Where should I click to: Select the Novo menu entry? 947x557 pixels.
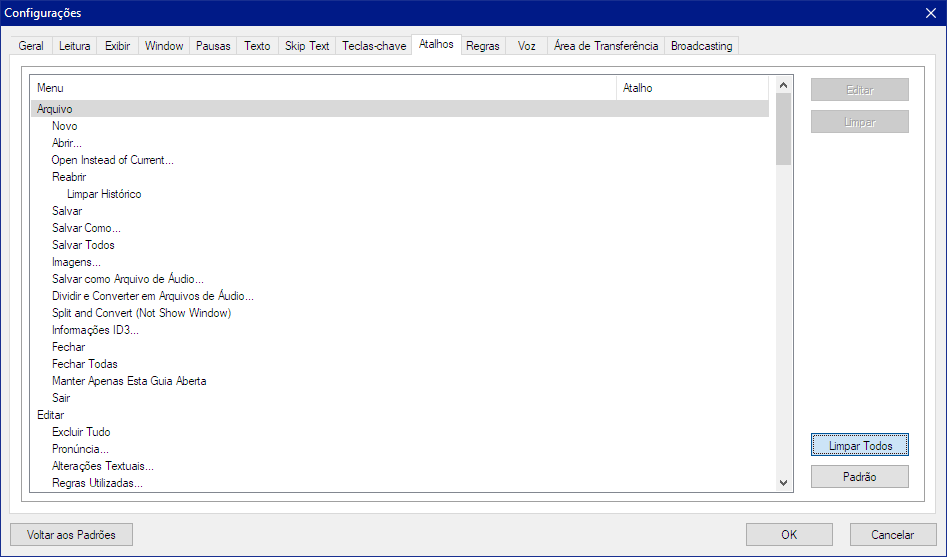[65, 126]
